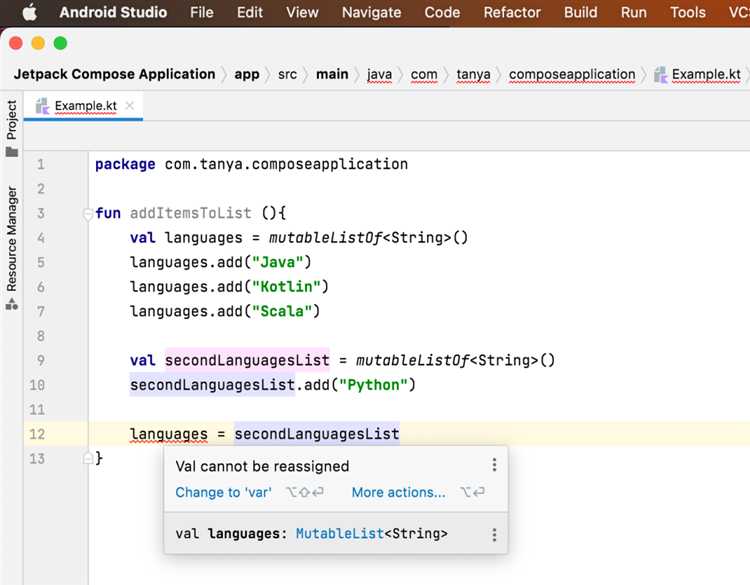Click line number 9 in the gutter
750x585 pixels.
click(x=41, y=360)
